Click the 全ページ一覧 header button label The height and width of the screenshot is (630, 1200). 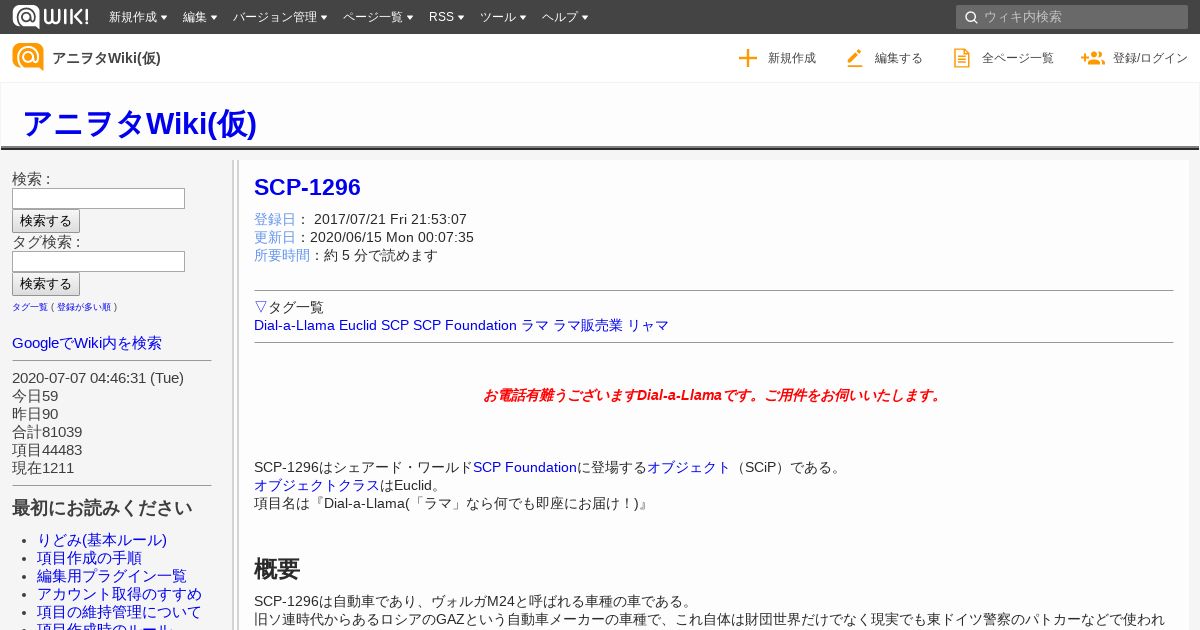pyautogui.click(x=1018, y=58)
